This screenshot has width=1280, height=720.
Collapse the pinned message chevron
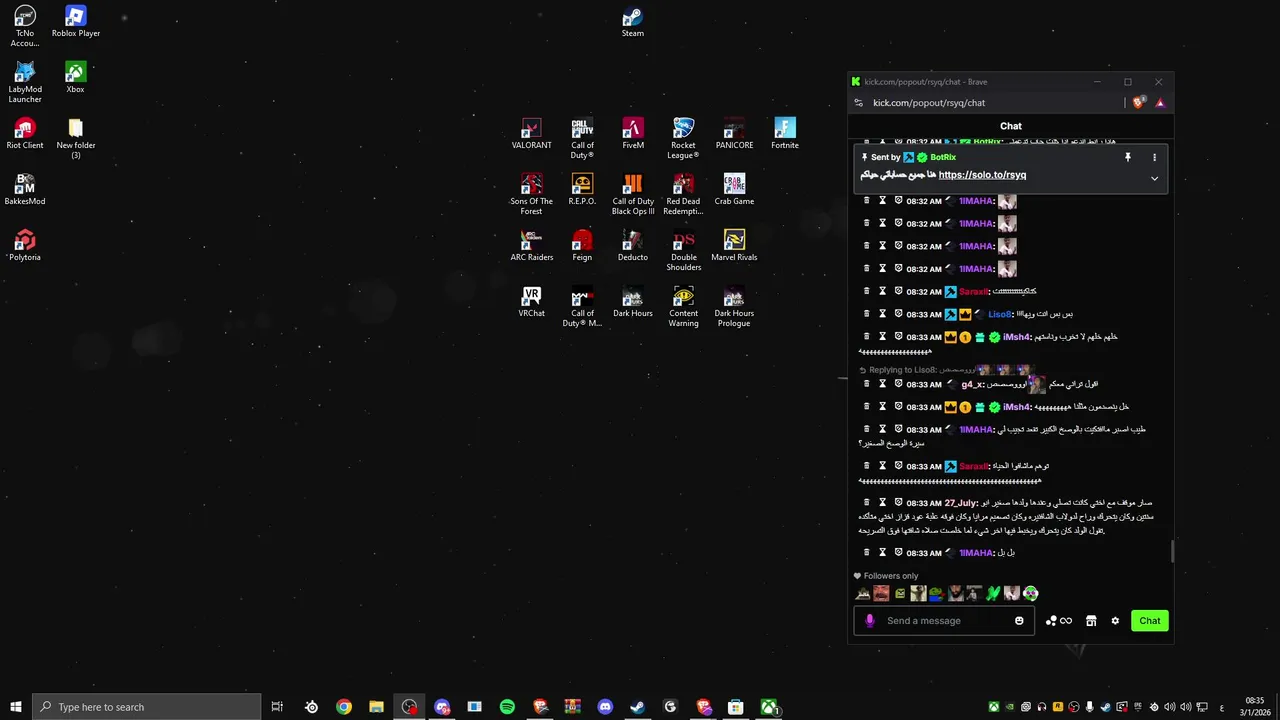point(1154,178)
